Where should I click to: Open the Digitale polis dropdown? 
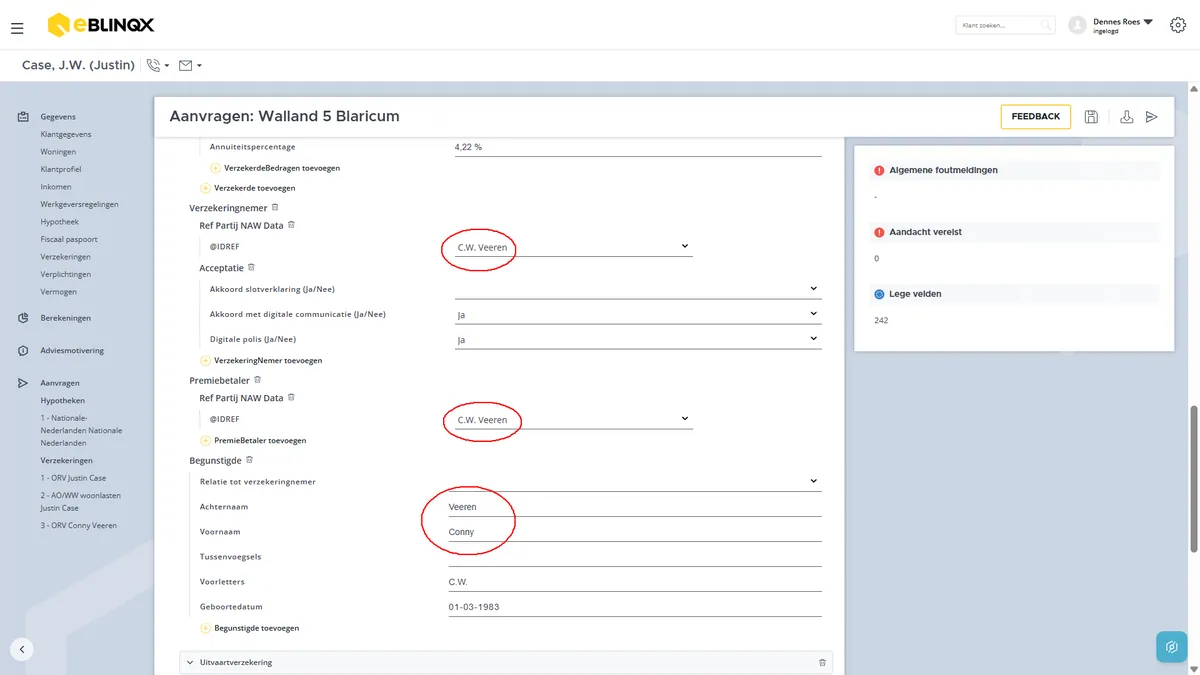(x=637, y=339)
